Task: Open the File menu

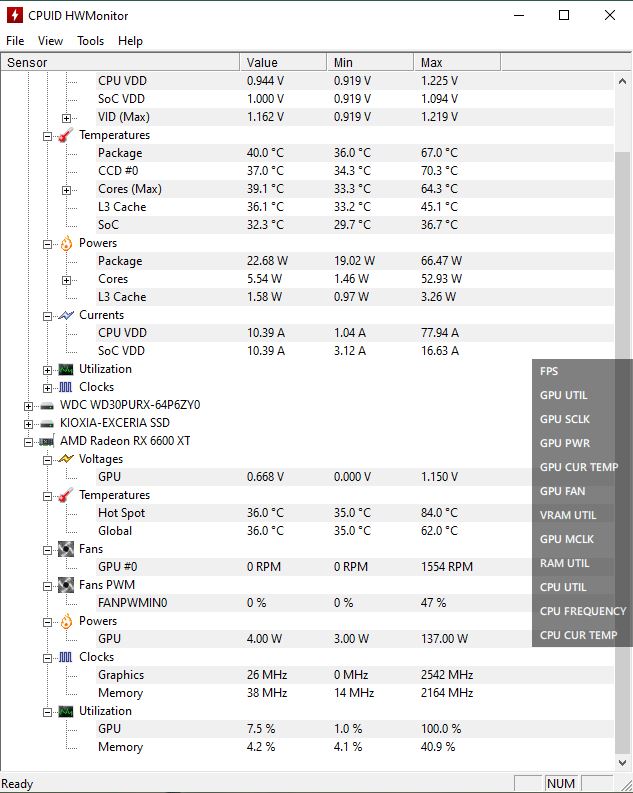Action: click(15, 41)
